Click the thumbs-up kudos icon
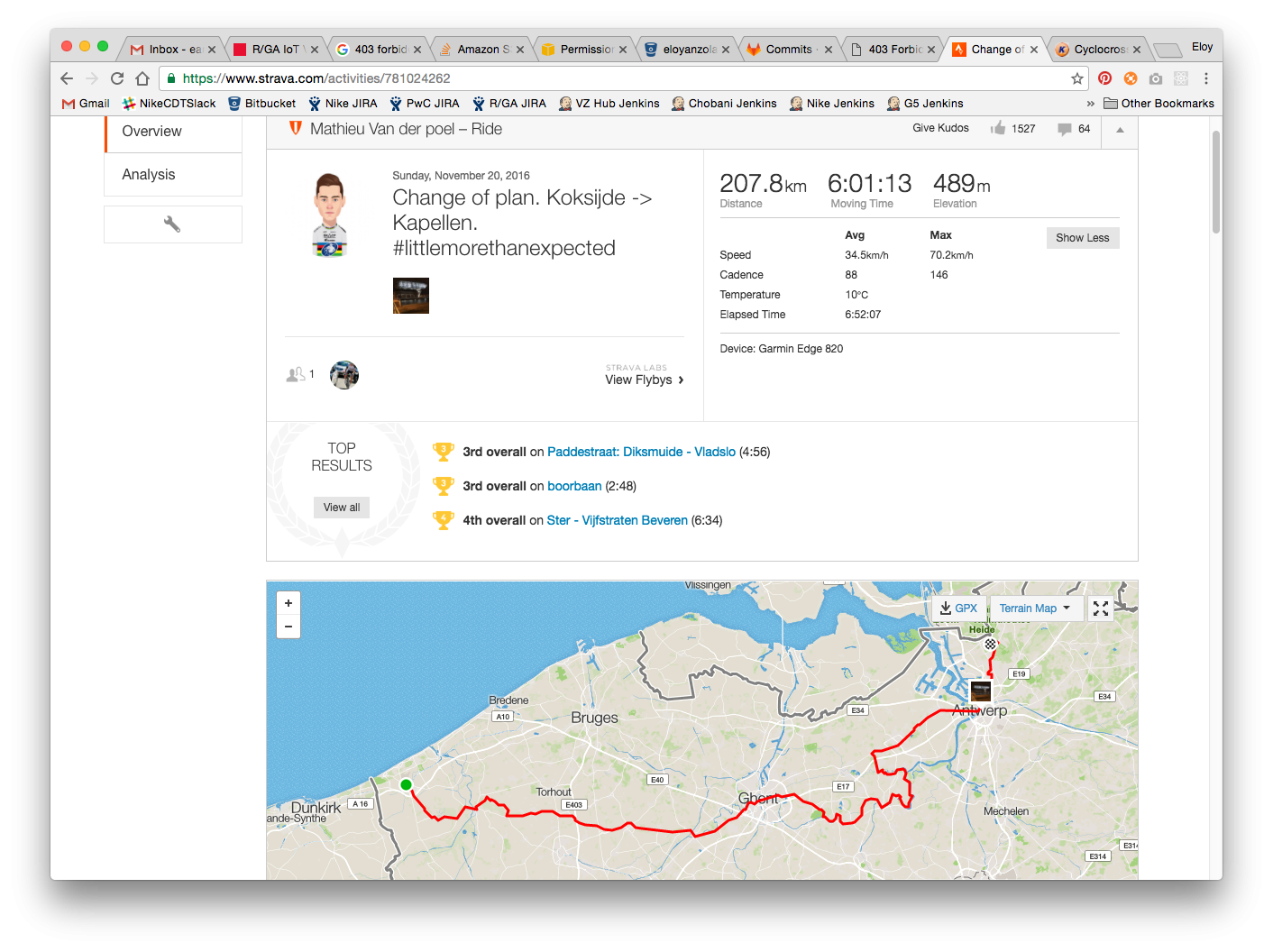 coord(998,128)
